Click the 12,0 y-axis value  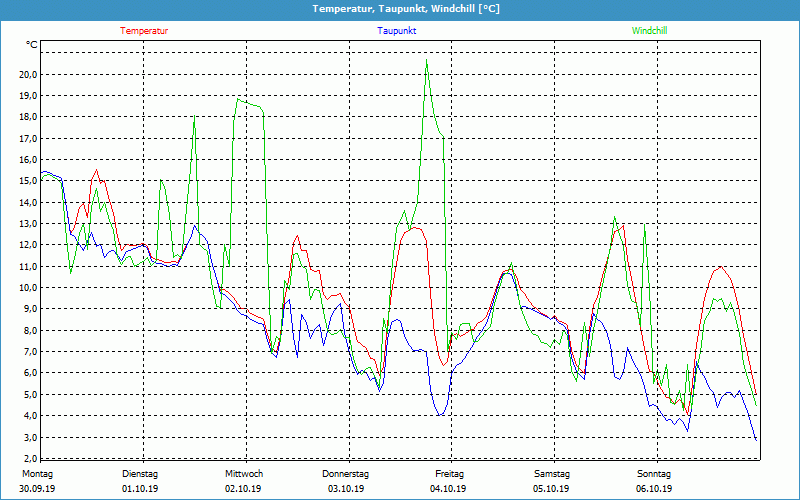[28, 245]
